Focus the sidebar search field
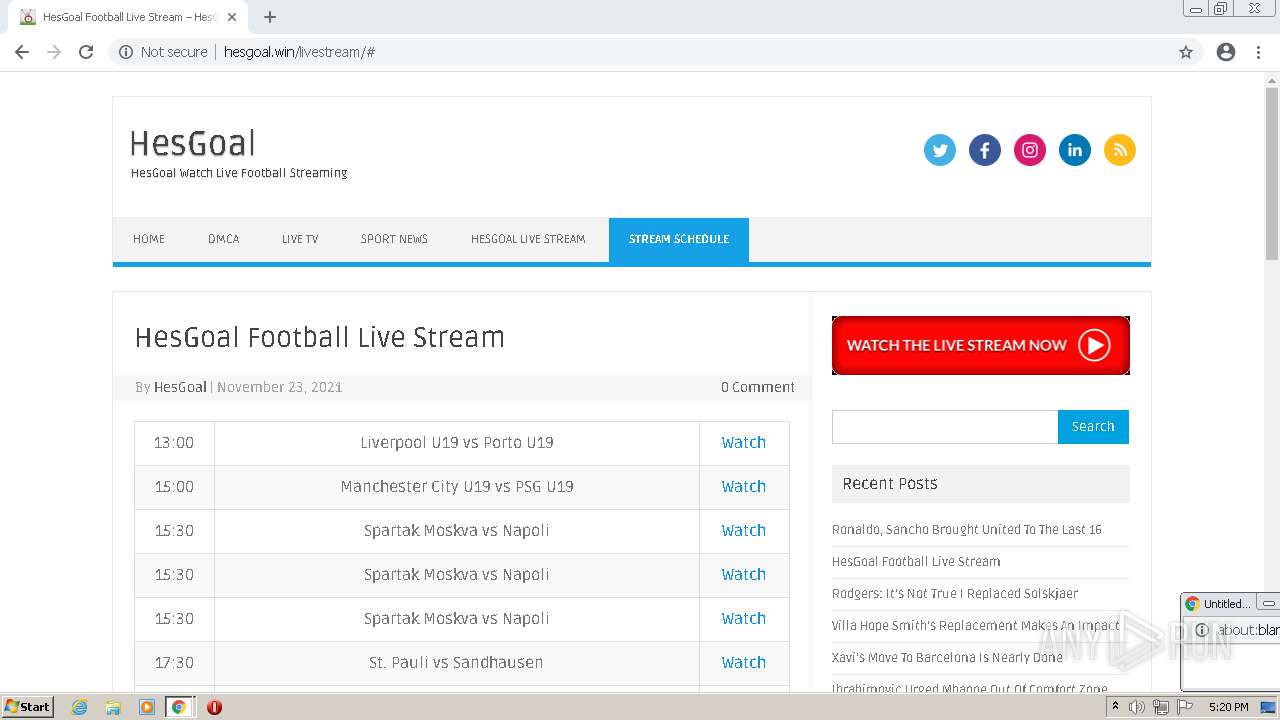 (945, 426)
